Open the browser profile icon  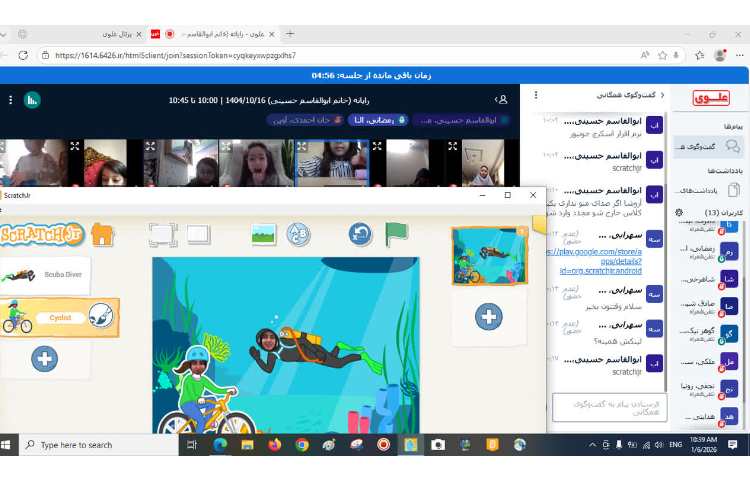(x=720, y=55)
